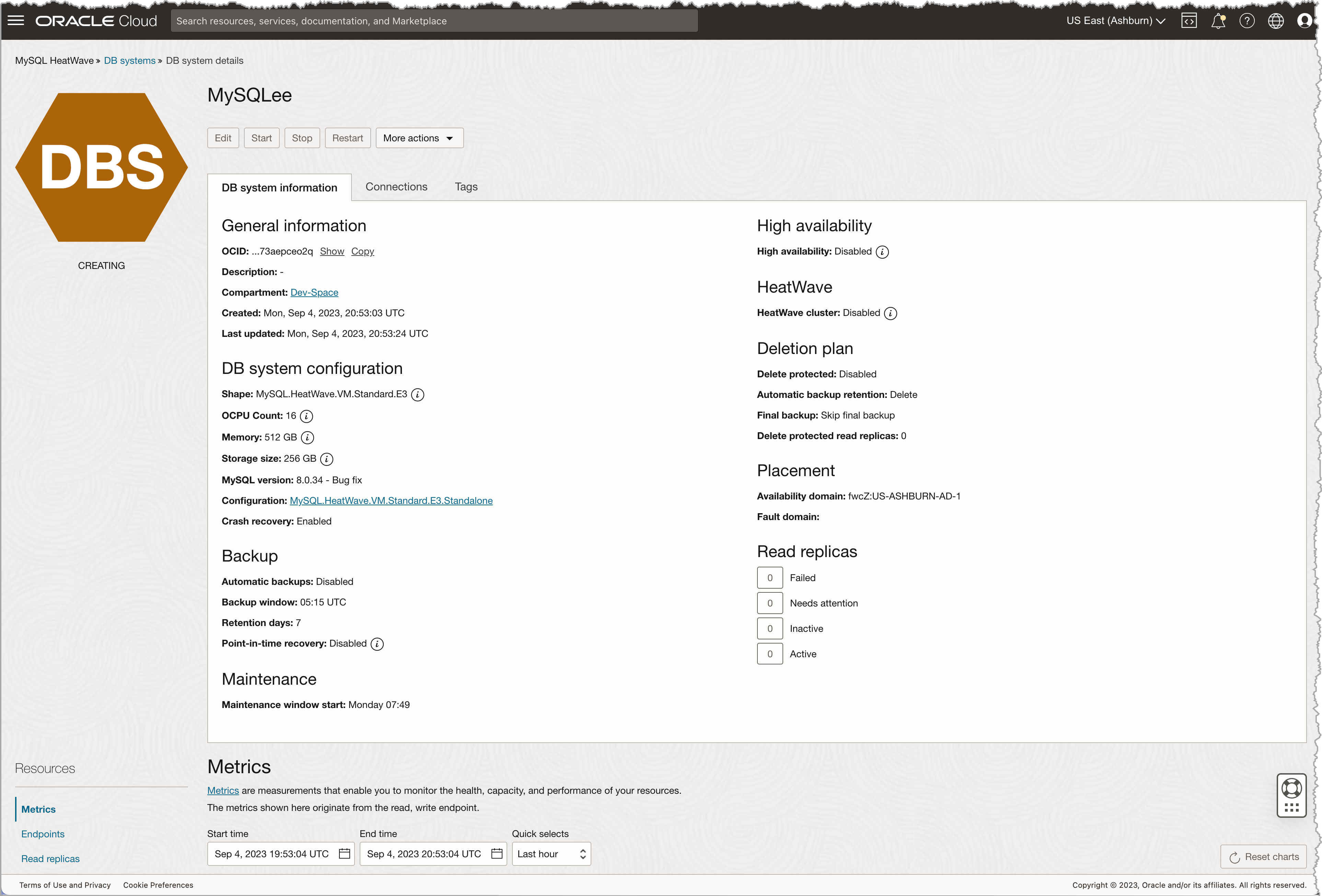Click the info icon next to Memory 512 GB
Viewport: 1322px width, 896px height.
[x=307, y=438]
